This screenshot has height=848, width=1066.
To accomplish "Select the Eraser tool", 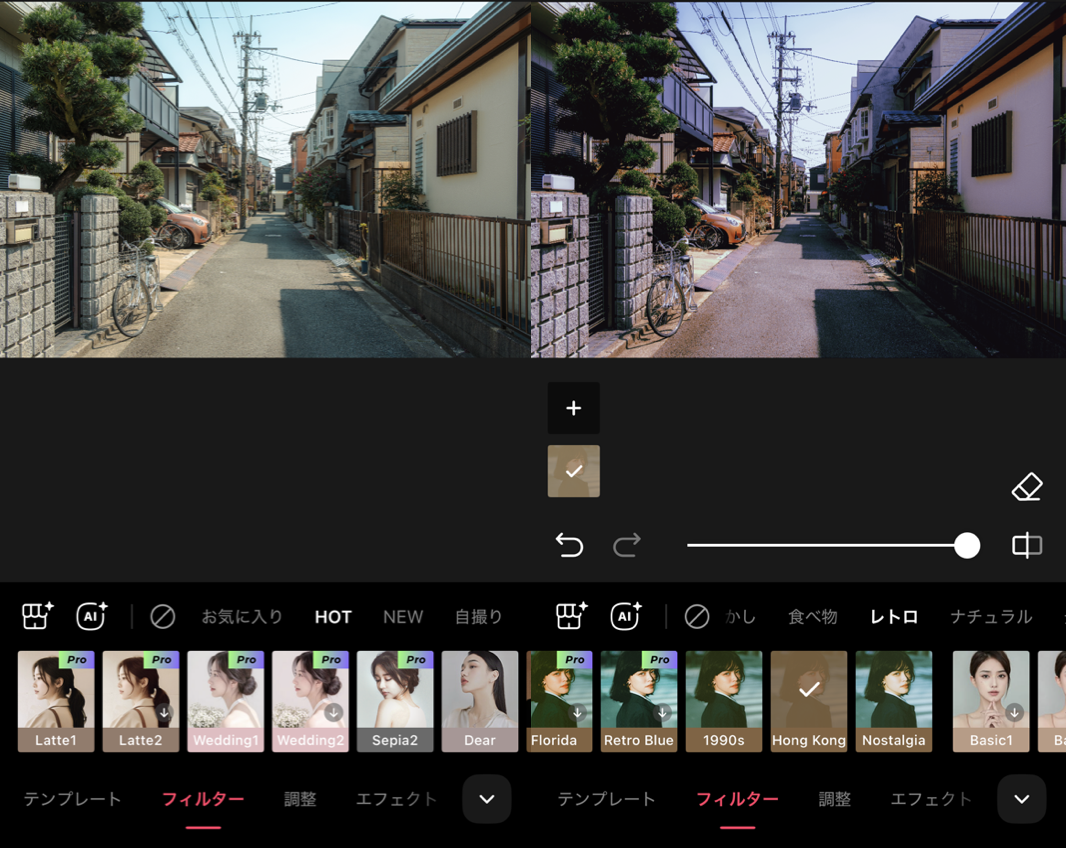I will pyautogui.click(x=1028, y=487).
